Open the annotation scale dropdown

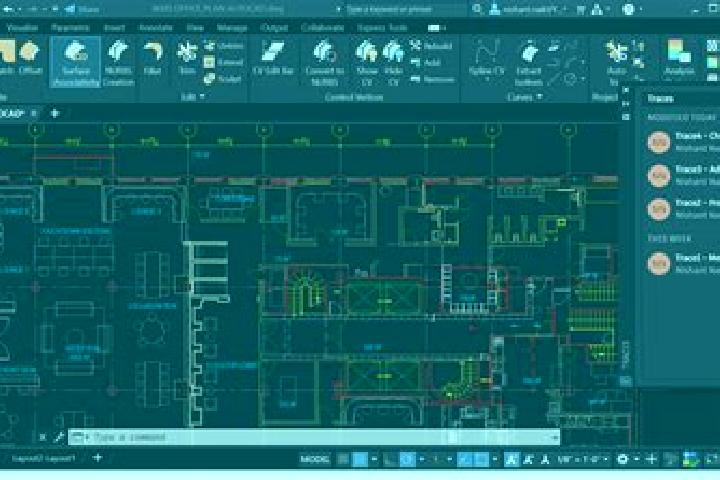(583, 459)
